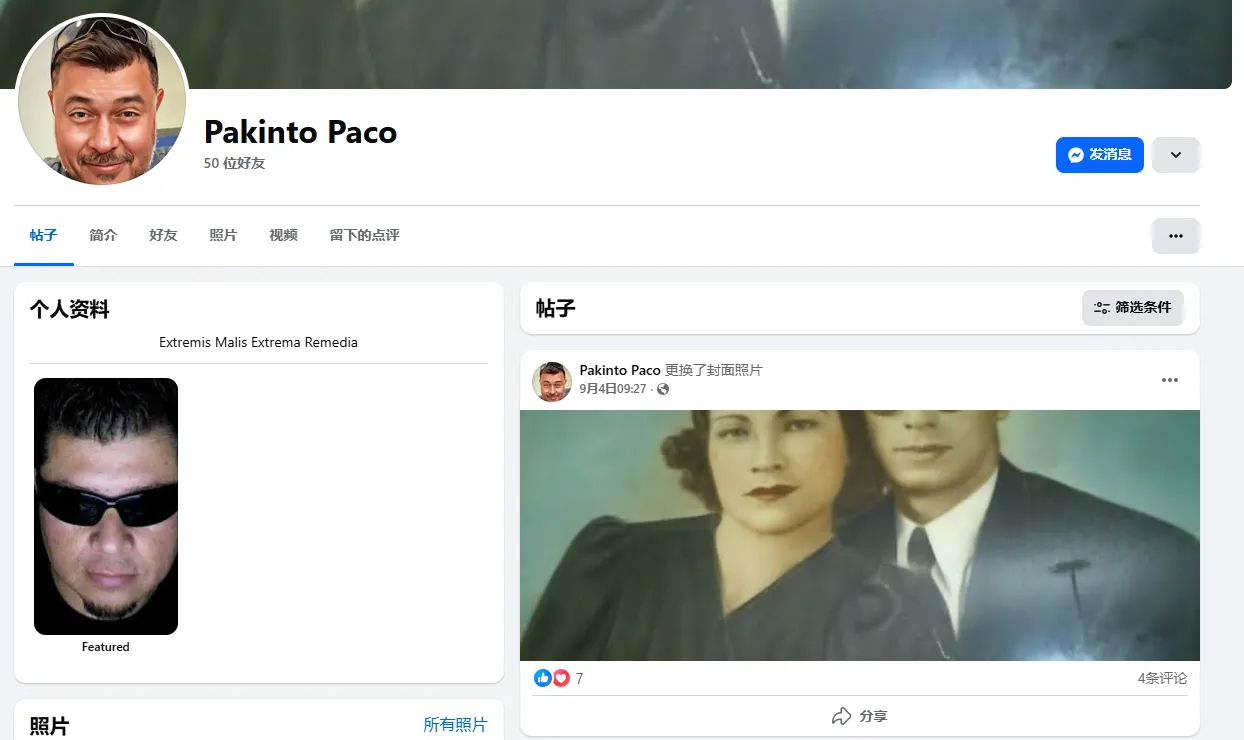Open the Featured photo thumbnail

105,506
